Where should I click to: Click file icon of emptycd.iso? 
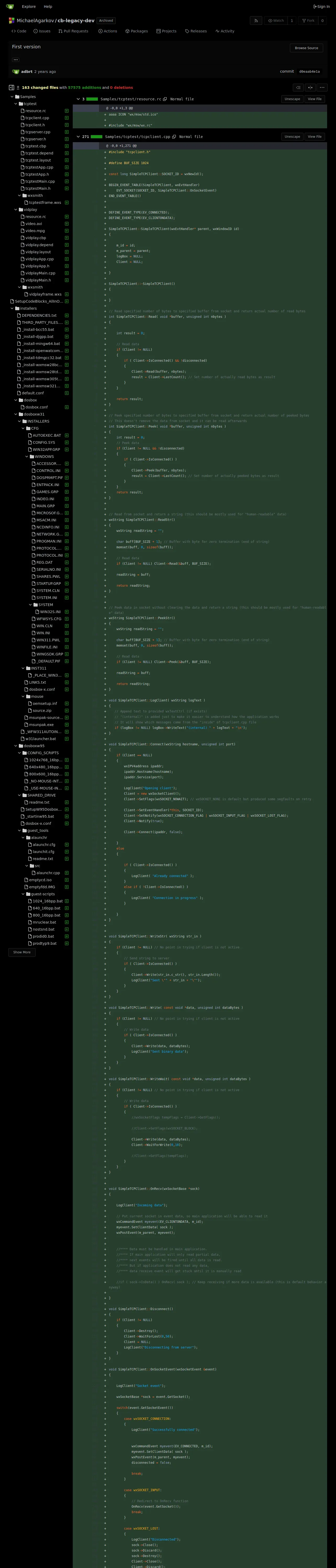[x=26, y=880]
